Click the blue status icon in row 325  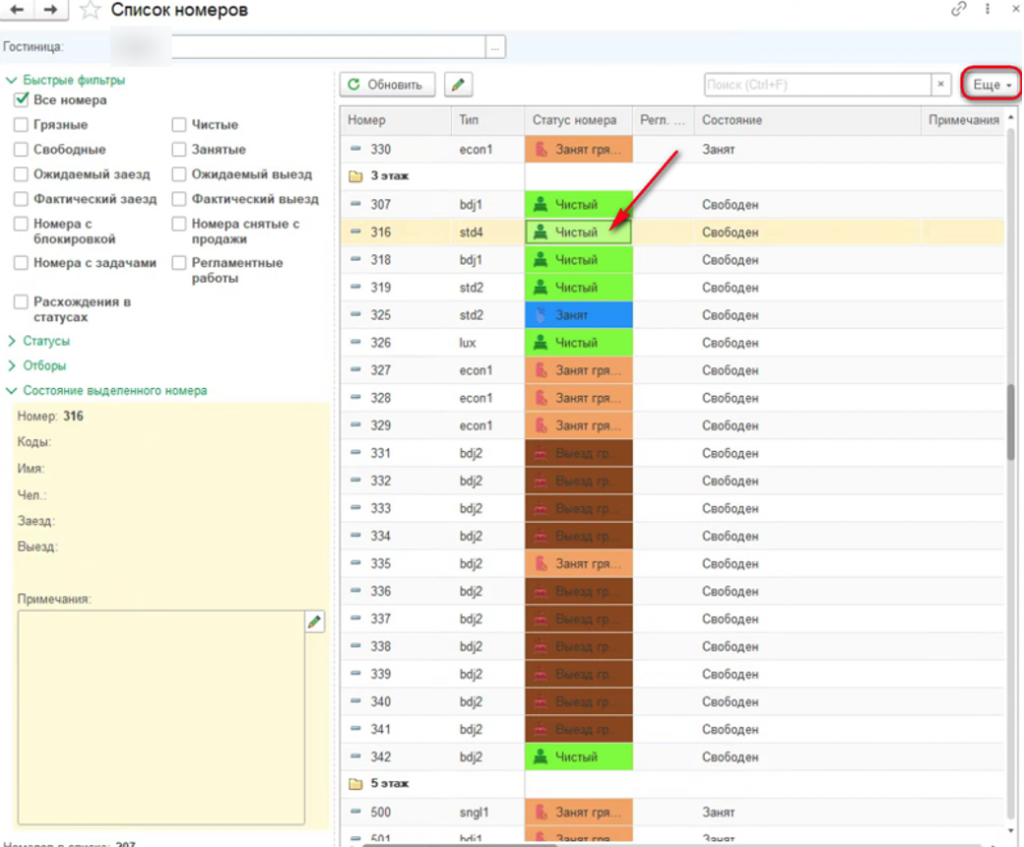click(x=541, y=315)
